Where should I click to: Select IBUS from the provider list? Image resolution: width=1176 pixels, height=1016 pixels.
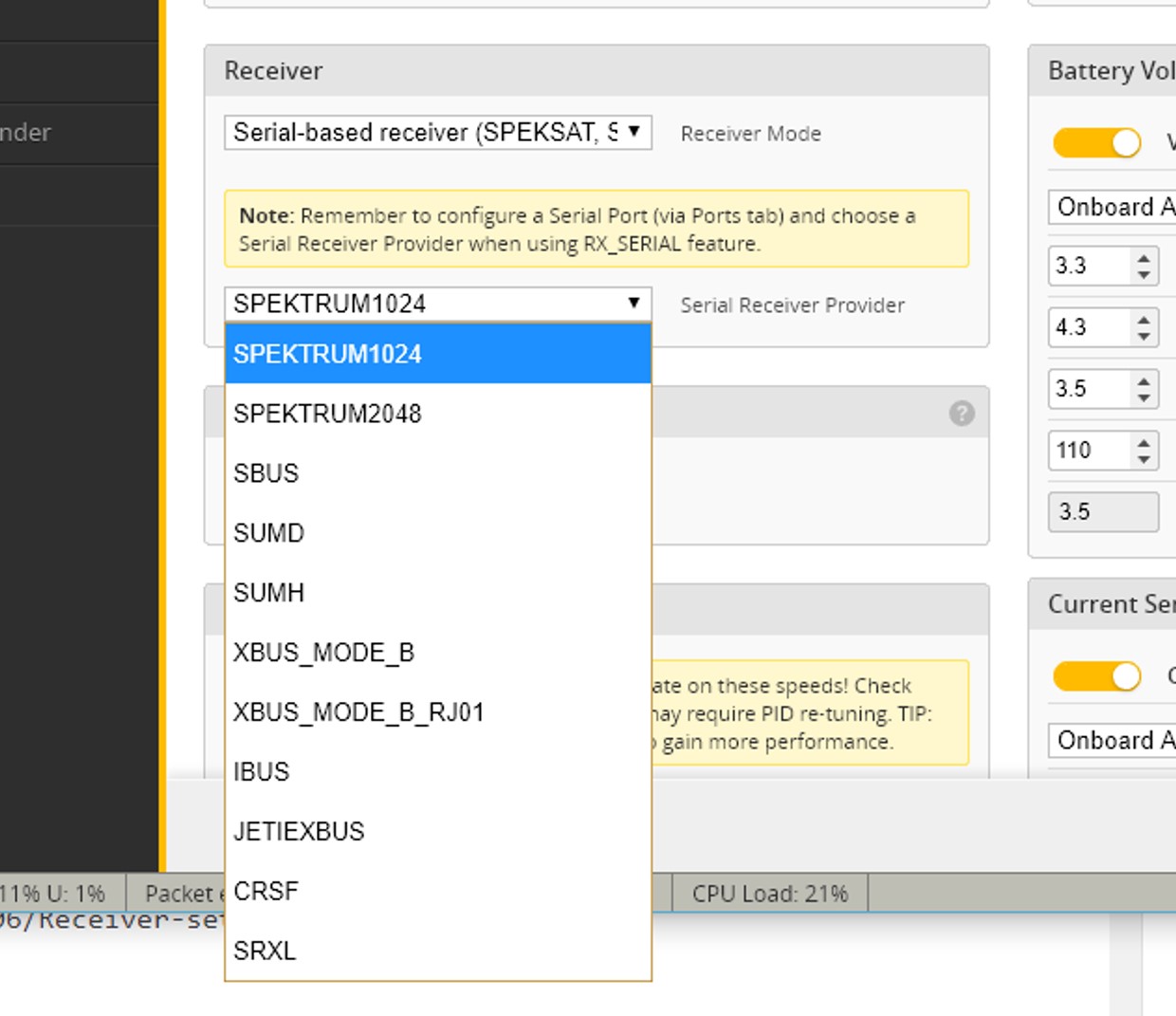437,772
